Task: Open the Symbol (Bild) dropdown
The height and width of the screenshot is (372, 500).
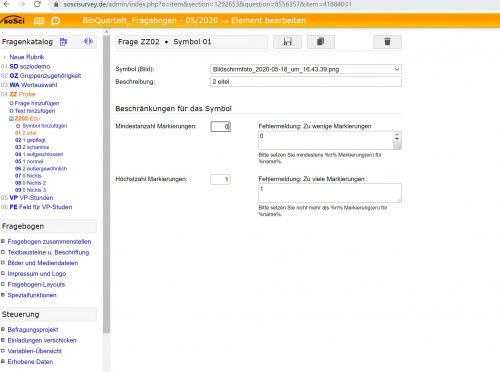Action: pos(306,69)
